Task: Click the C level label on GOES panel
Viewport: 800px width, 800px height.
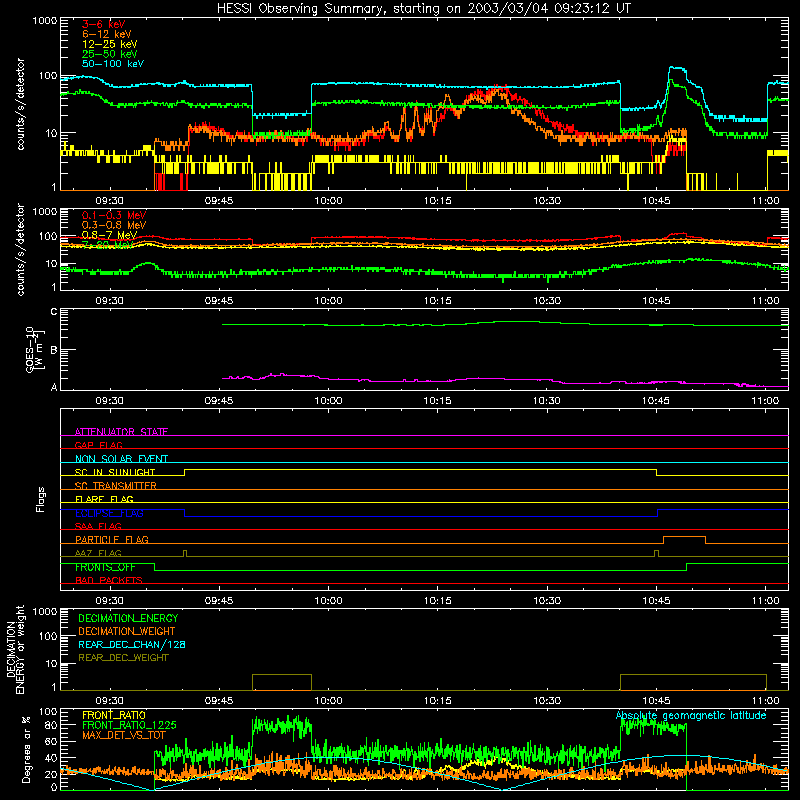Action: [54, 312]
